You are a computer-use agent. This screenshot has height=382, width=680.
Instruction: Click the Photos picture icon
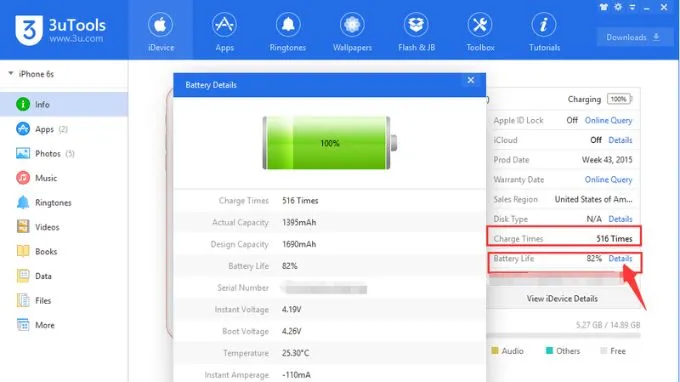click(x=23, y=153)
